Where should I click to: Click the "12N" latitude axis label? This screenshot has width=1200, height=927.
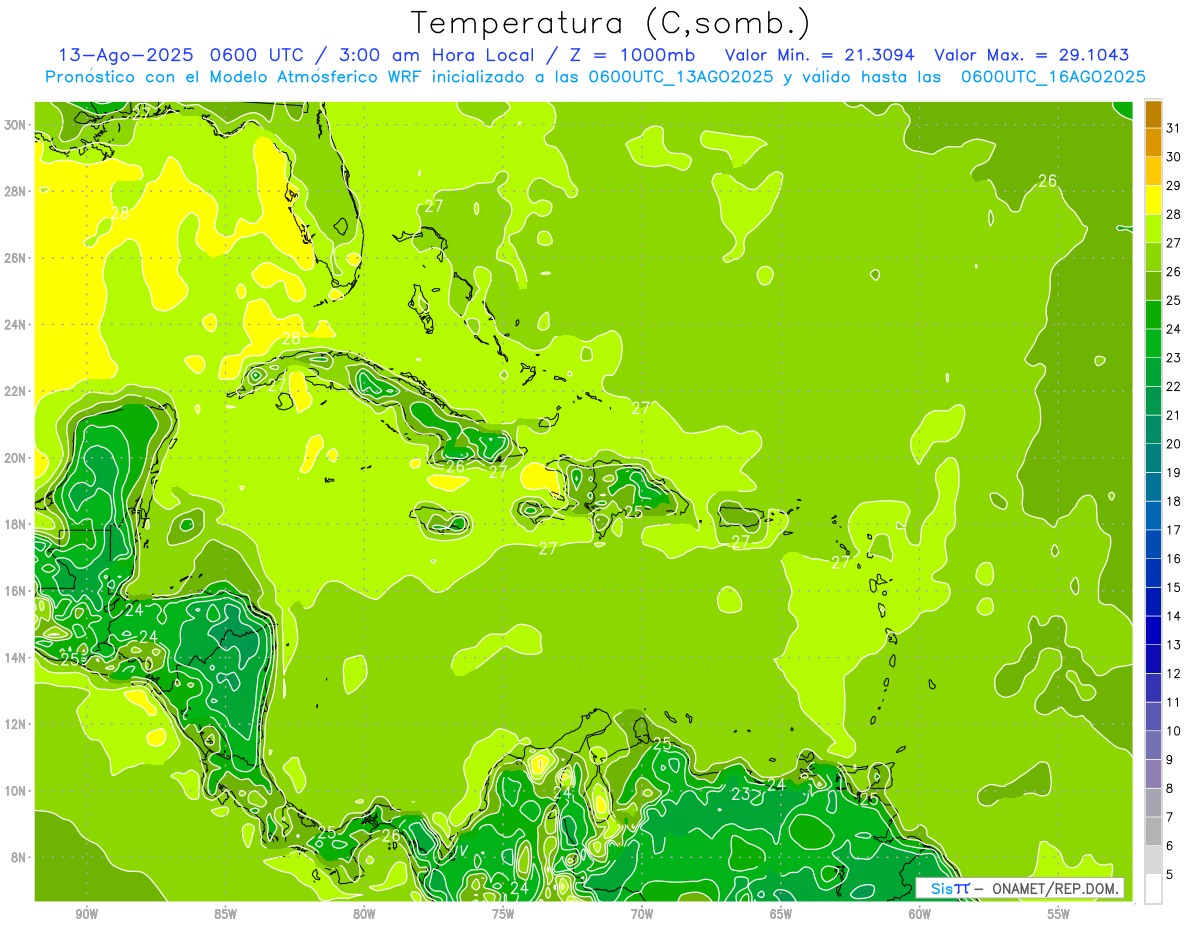pos(16,723)
